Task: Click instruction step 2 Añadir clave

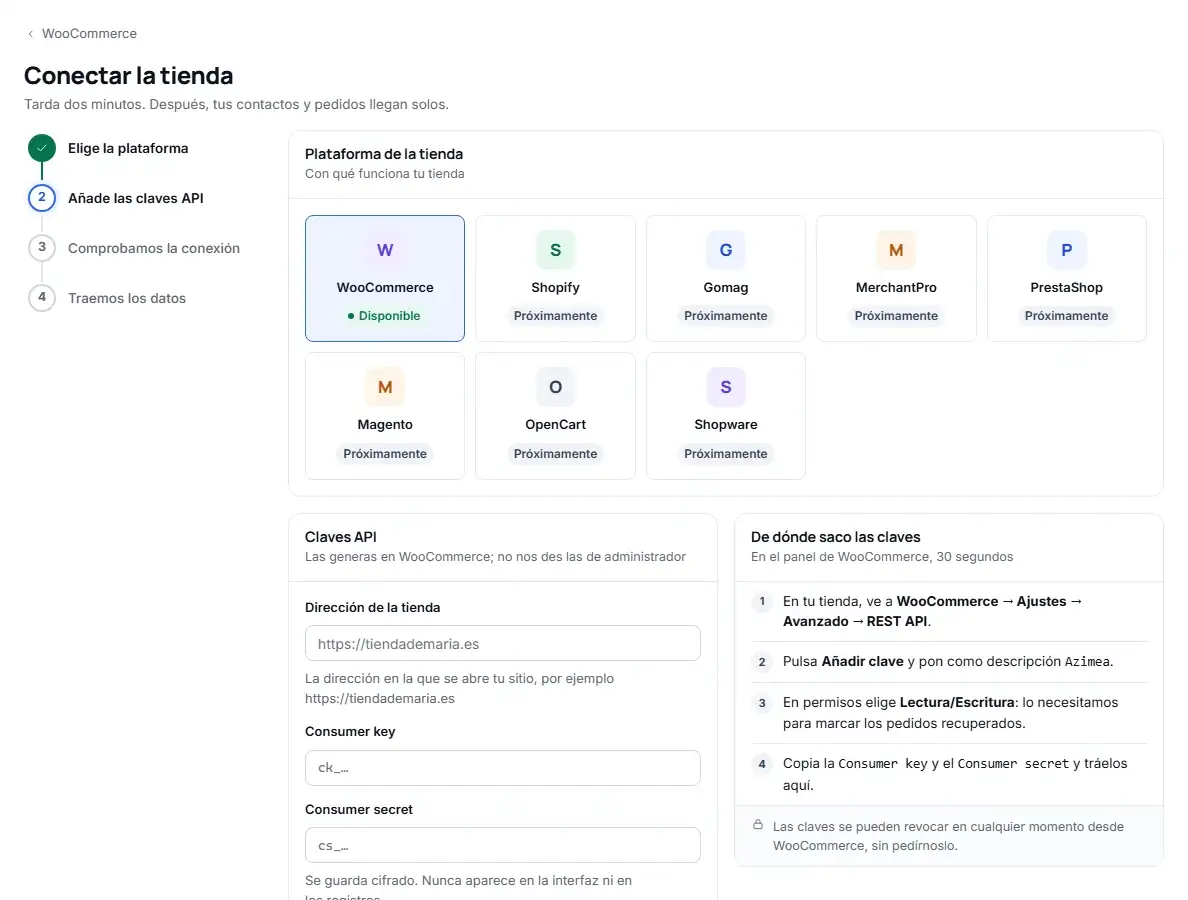Action: tap(949, 661)
